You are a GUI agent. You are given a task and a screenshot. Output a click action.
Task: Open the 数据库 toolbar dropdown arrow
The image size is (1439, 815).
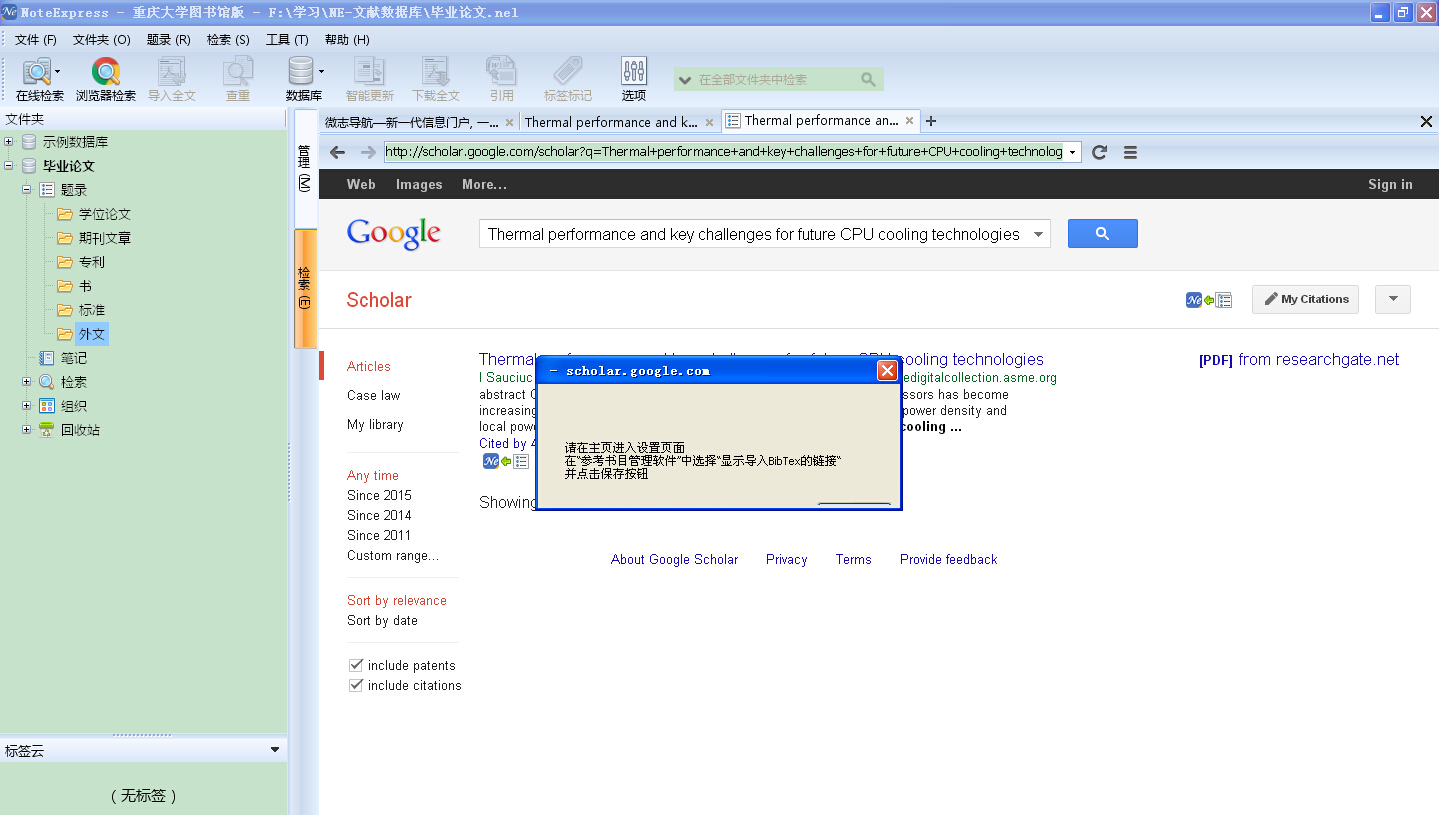(321, 71)
